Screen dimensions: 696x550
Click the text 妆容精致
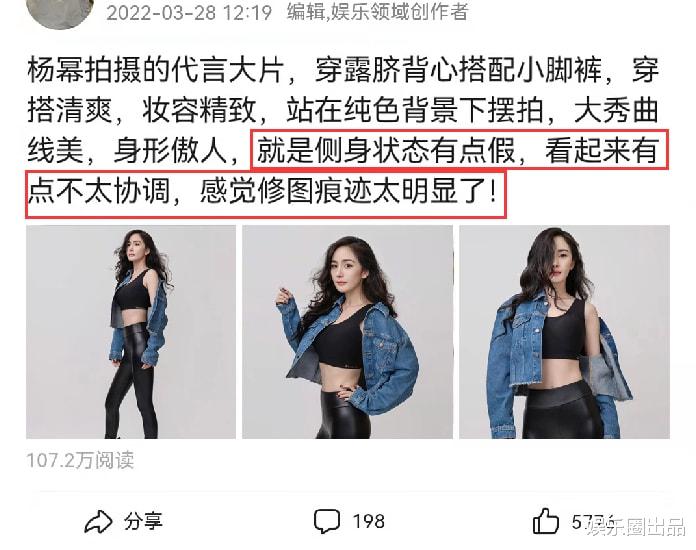coord(199,110)
